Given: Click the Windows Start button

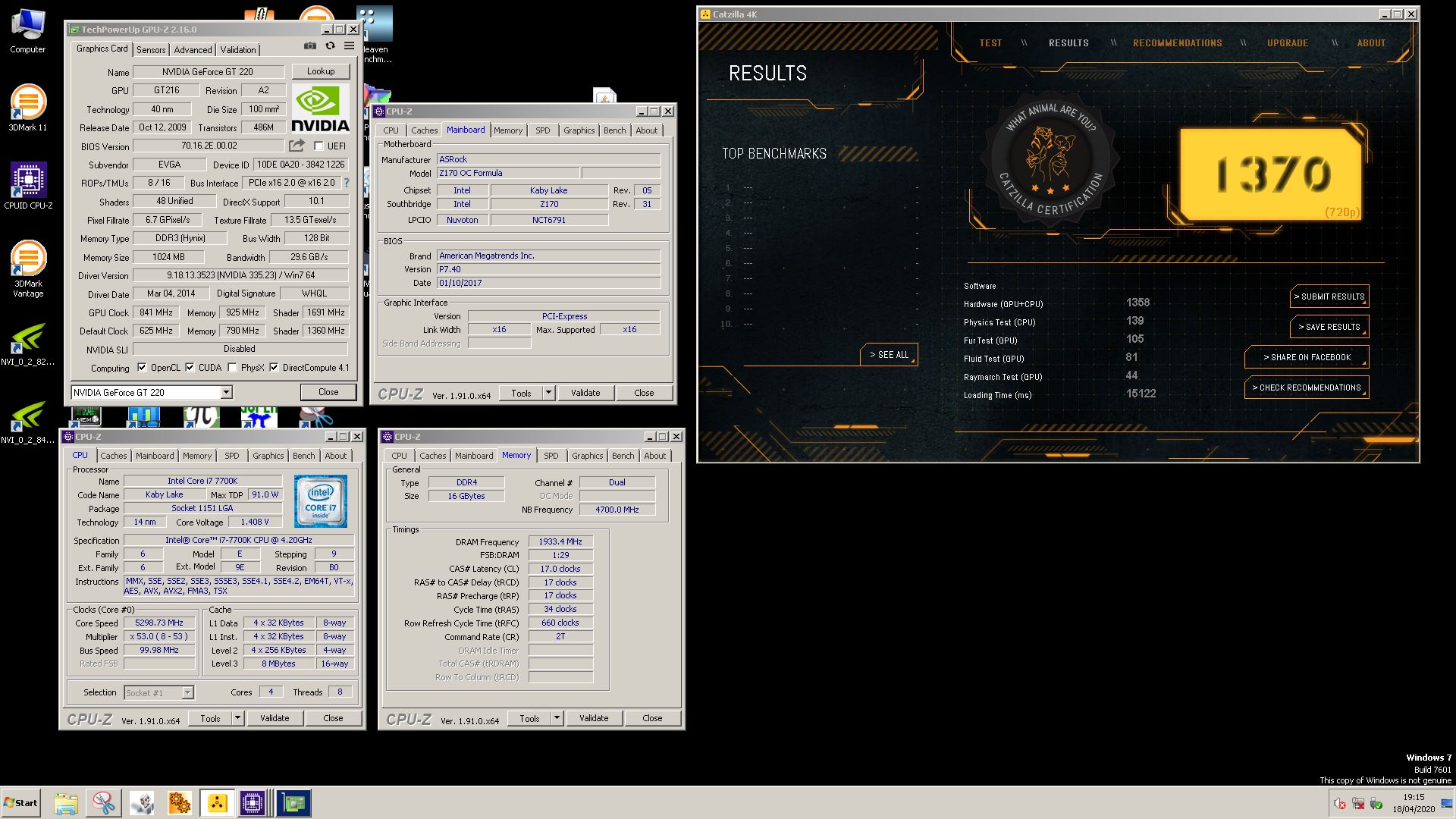Looking at the screenshot, I should pyautogui.click(x=20, y=803).
